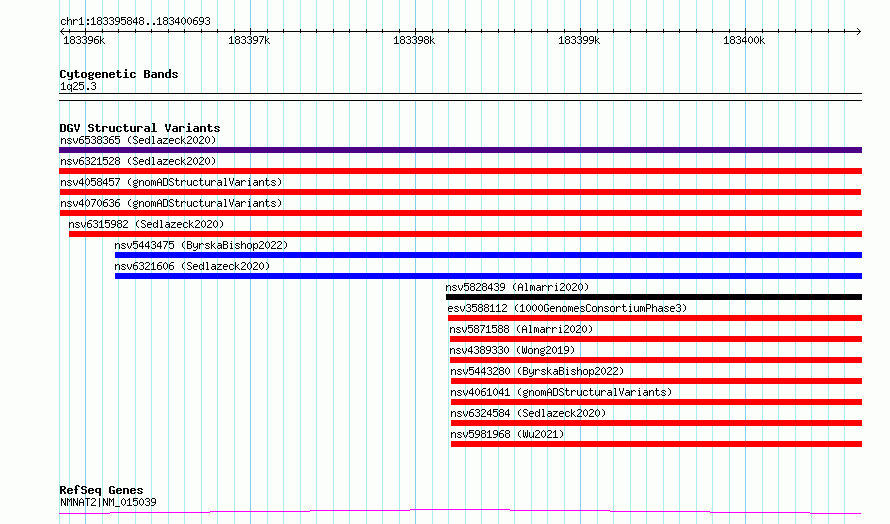Viewport: 890px width, 524px height.
Task: Click the red nsv6321528 variant bar
Action: click(460, 171)
